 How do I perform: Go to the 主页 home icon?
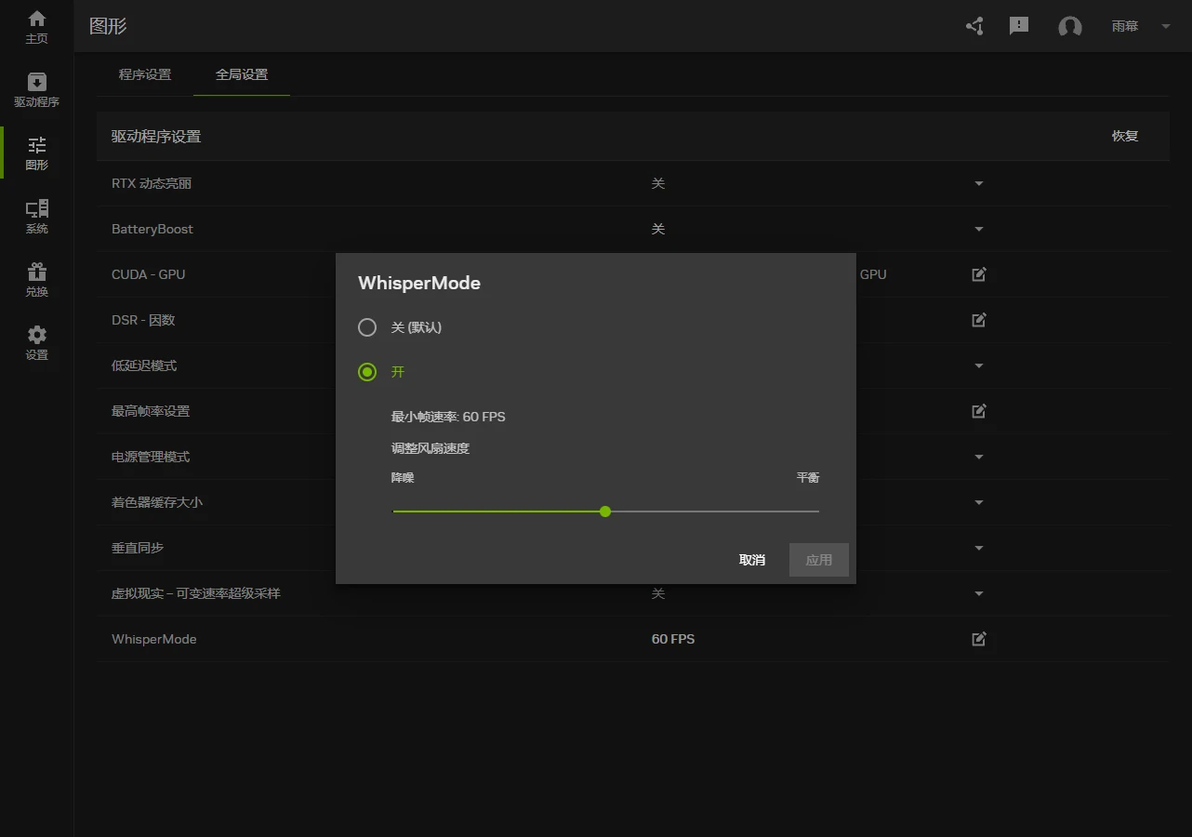coord(36,27)
